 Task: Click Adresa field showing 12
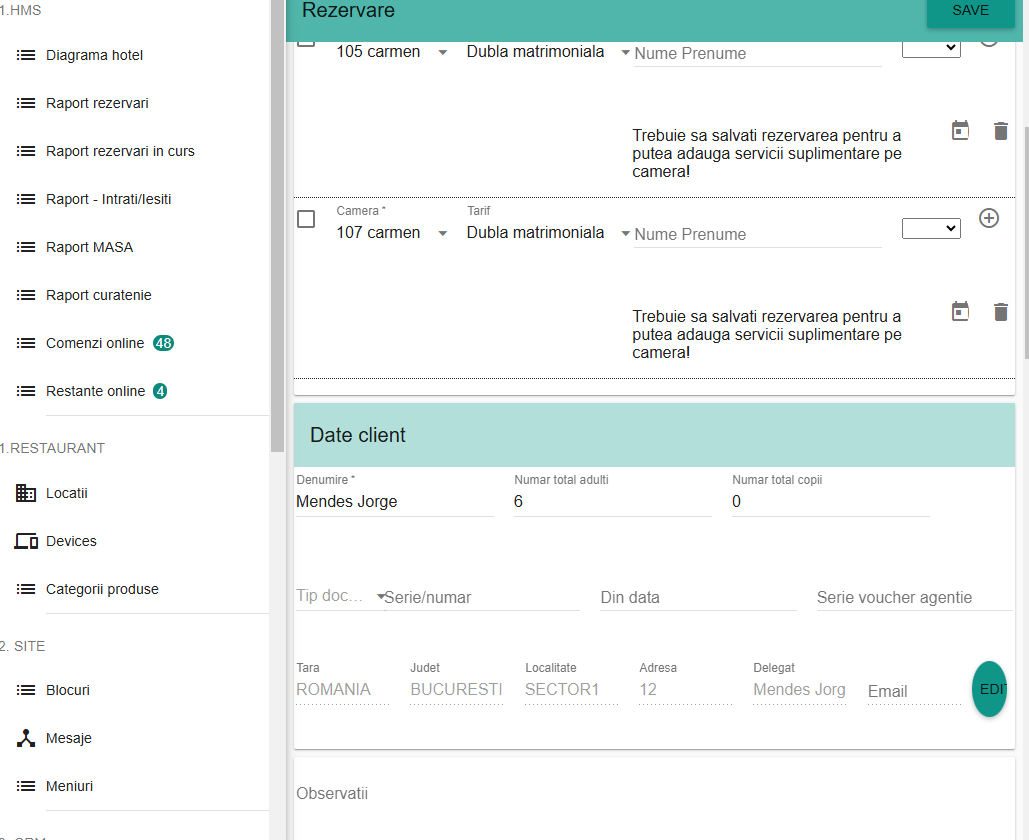coord(685,689)
